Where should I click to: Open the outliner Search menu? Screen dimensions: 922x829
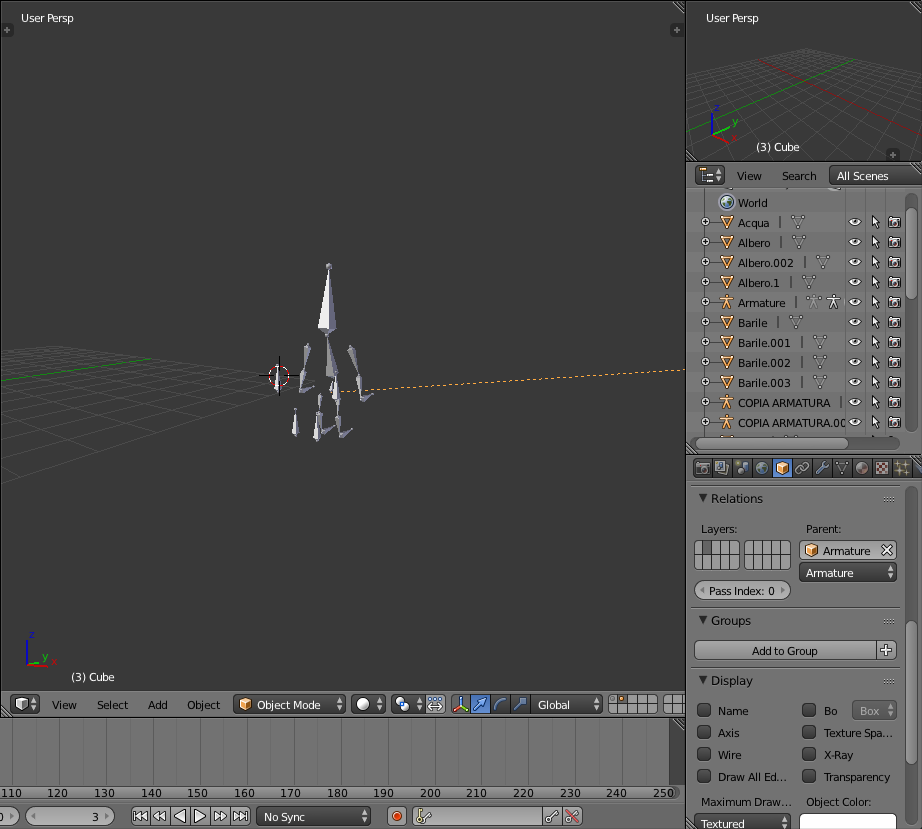(x=799, y=176)
